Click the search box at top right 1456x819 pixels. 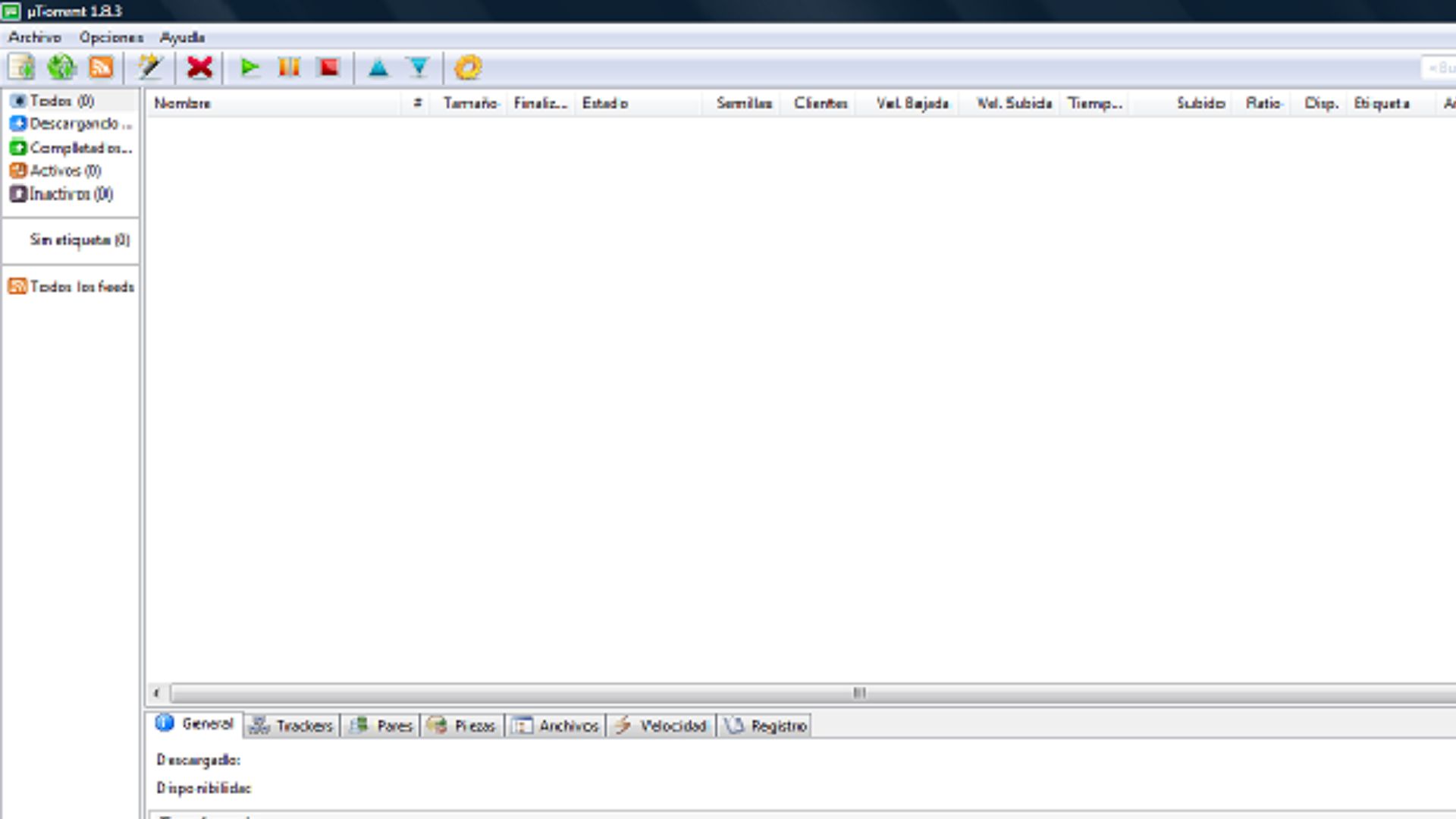coord(1439,67)
